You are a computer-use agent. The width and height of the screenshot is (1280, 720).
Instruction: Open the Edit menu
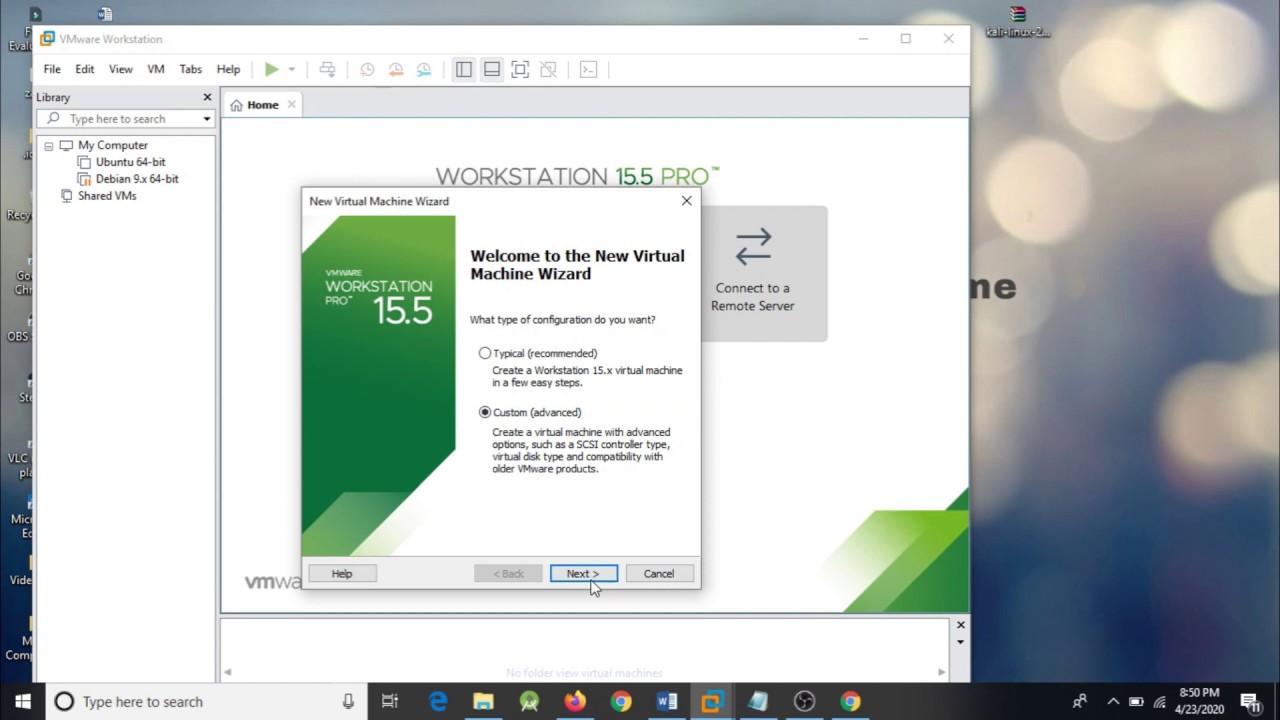point(85,69)
